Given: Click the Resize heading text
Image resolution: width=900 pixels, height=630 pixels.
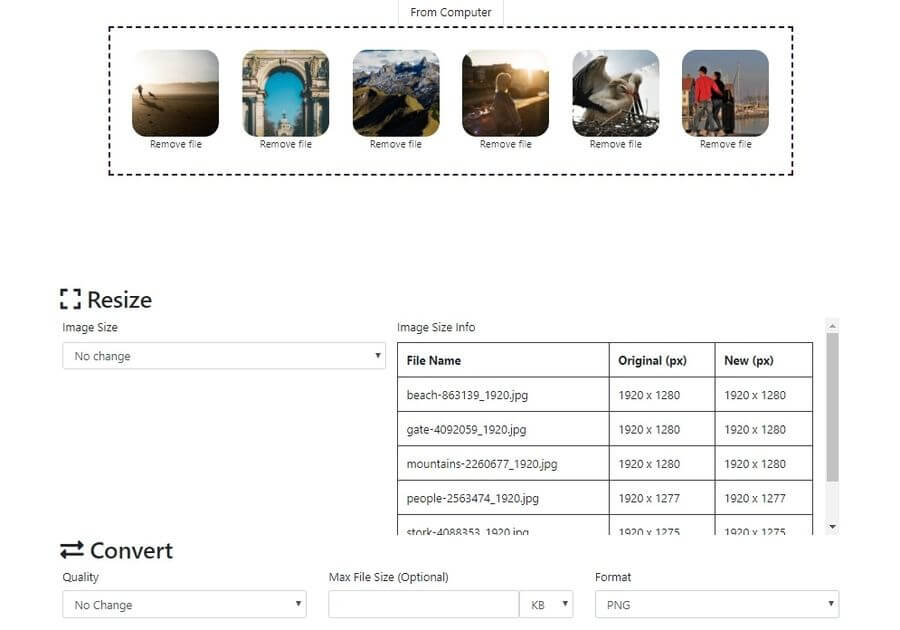Looking at the screenshot, I should (119, 300).
